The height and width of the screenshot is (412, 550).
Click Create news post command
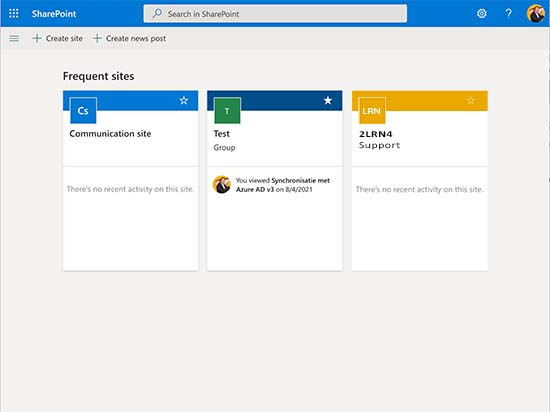129,38
